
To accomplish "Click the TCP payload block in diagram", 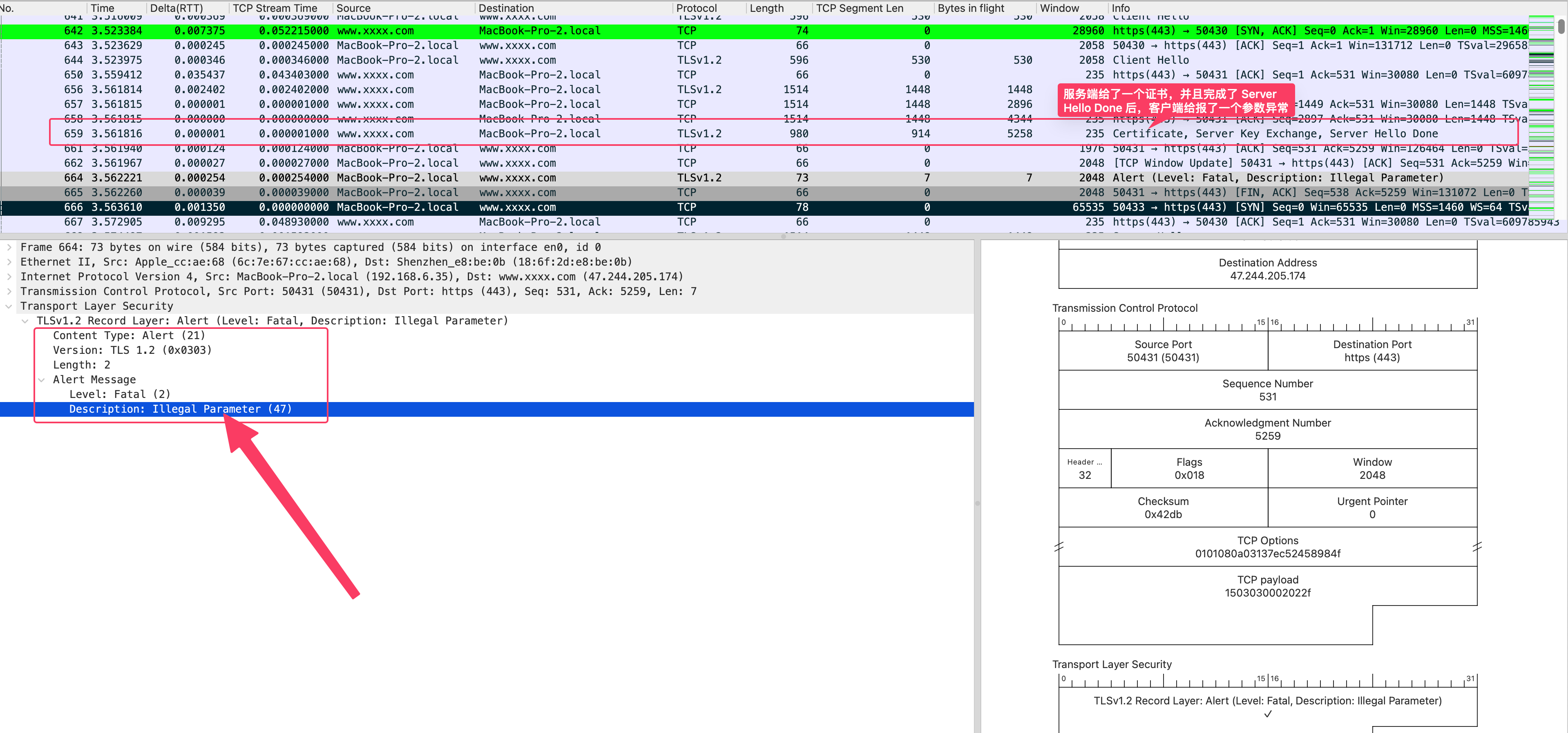I will (1267, 586).
